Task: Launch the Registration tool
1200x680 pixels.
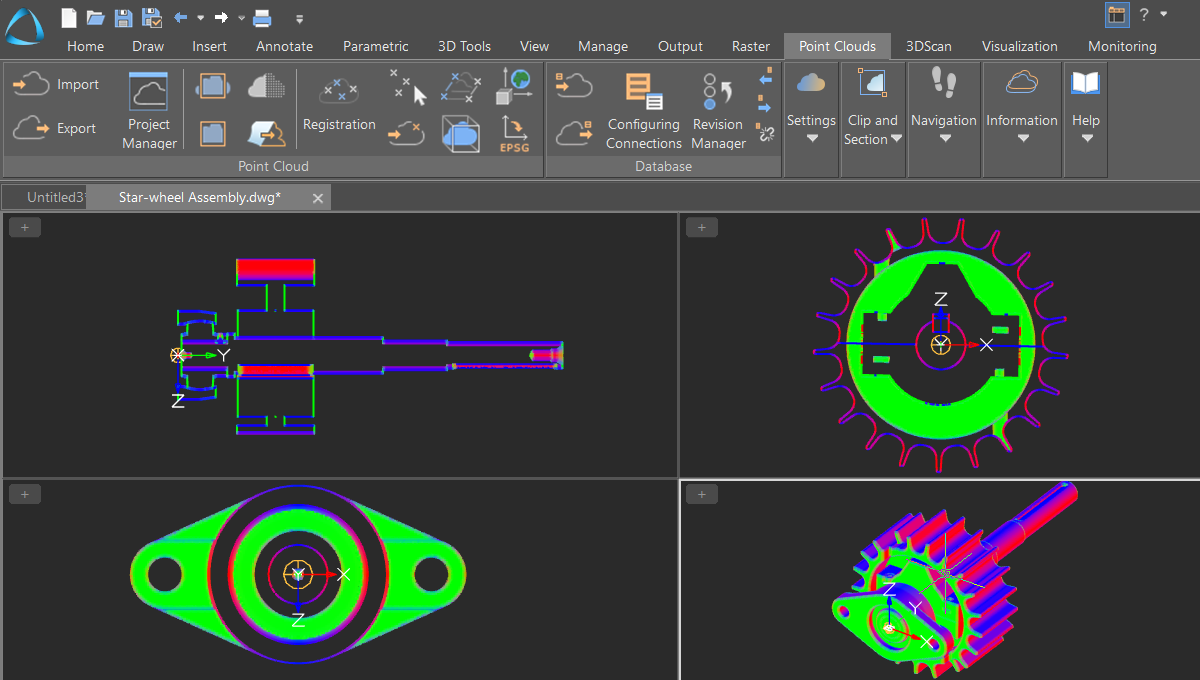Action: tap(339, 105)
